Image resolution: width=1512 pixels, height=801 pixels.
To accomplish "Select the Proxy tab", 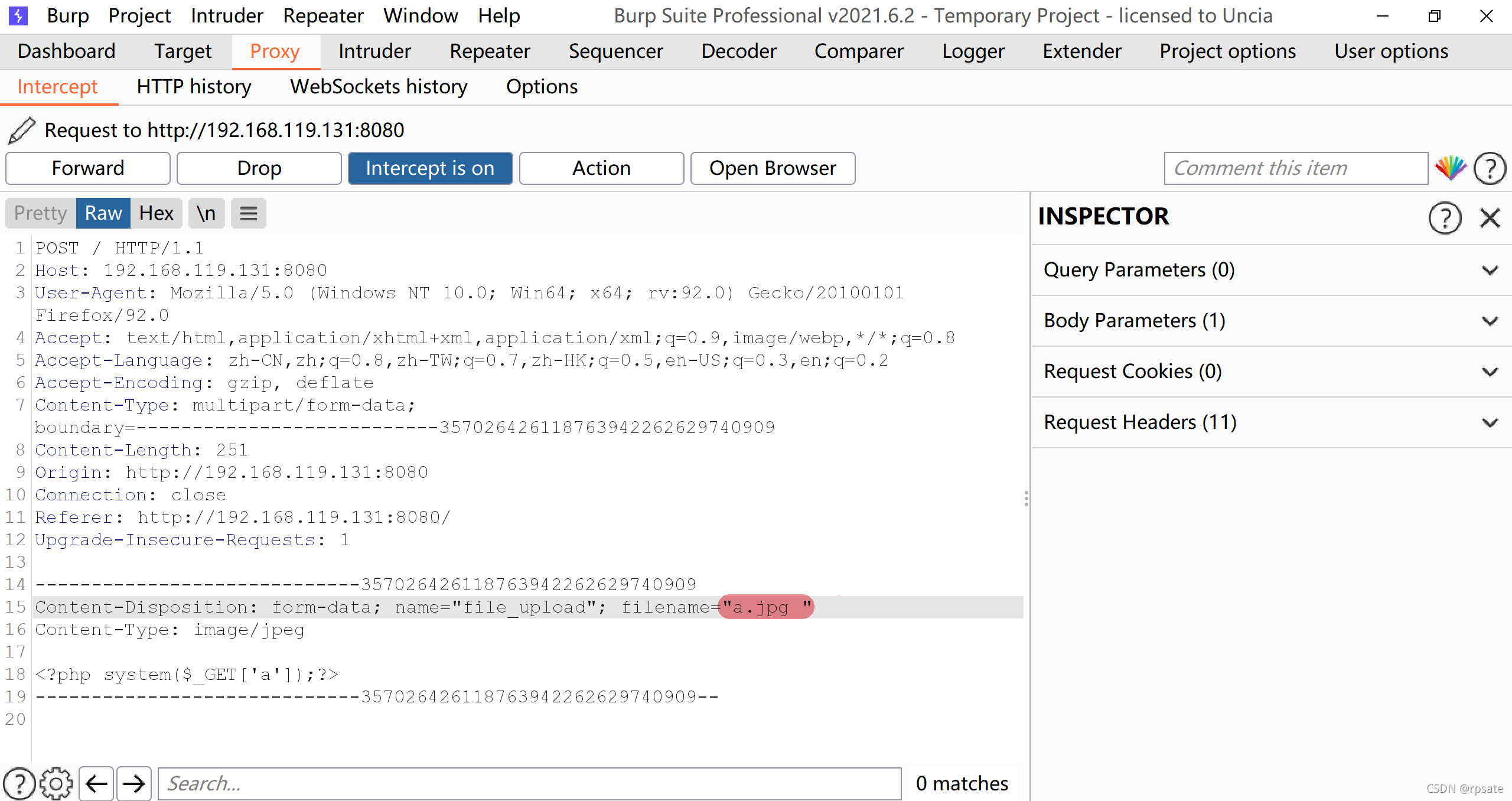I will [x=275, y=51].
